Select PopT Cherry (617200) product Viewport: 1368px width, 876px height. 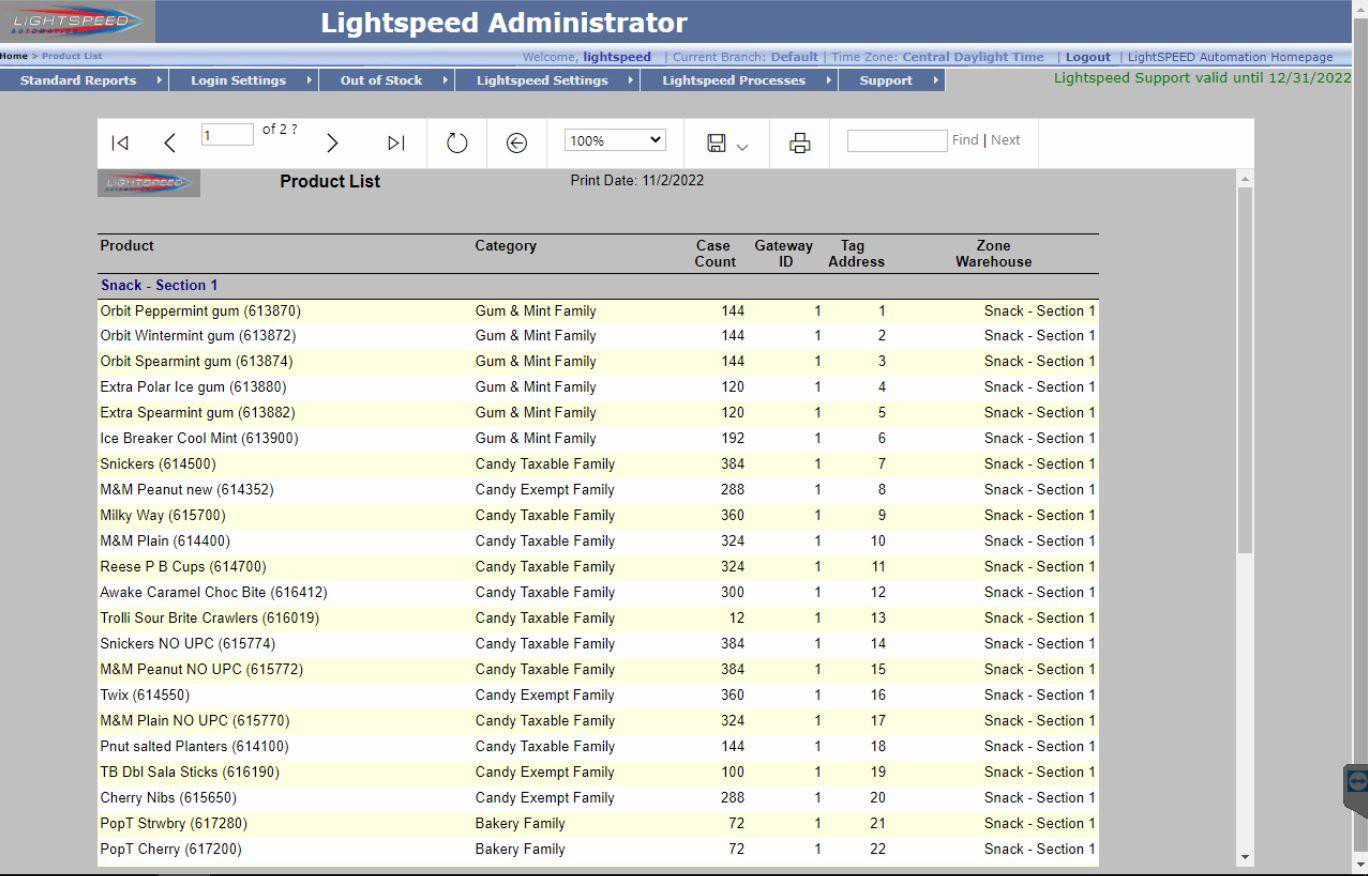(x=171, y=849)
